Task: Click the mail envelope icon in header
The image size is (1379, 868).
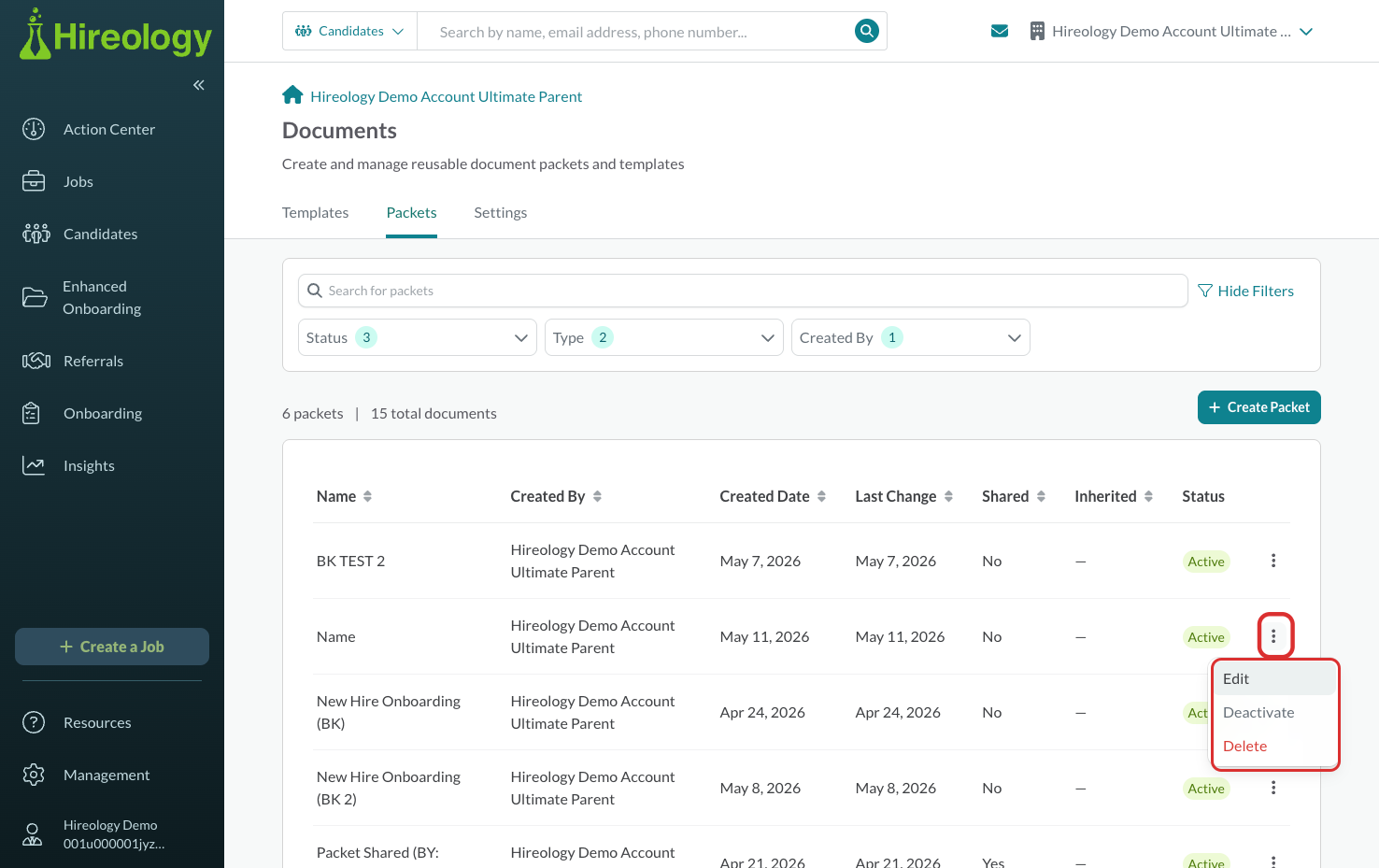Action: click(1000, 31)
